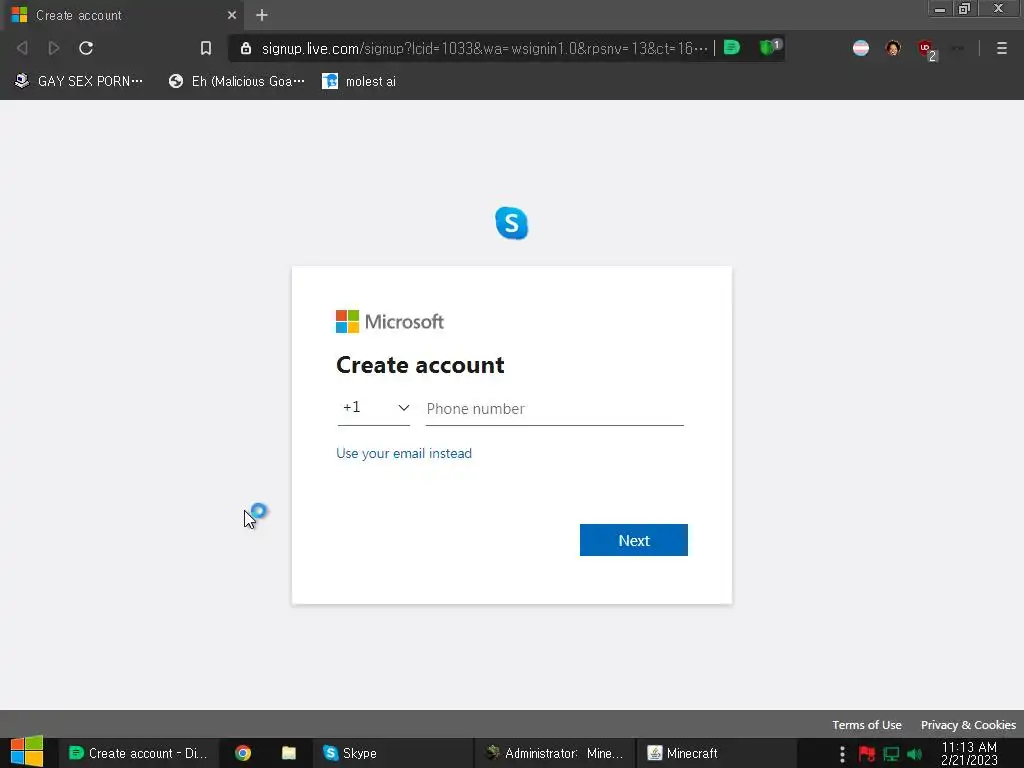Viewport: 1024px width, 768px height.
Task: Click the volume speaker tray icon
Action: coord(914,754)
